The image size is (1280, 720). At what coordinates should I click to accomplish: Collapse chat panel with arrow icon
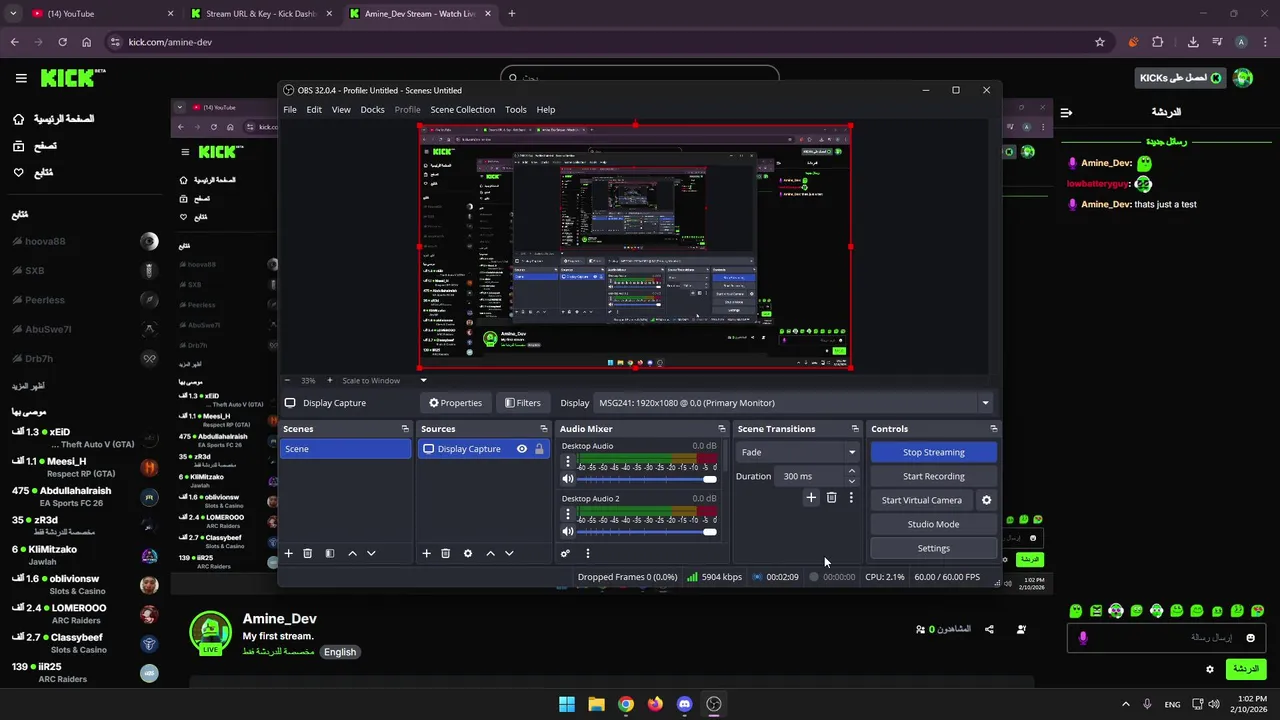click(1066, 112)
